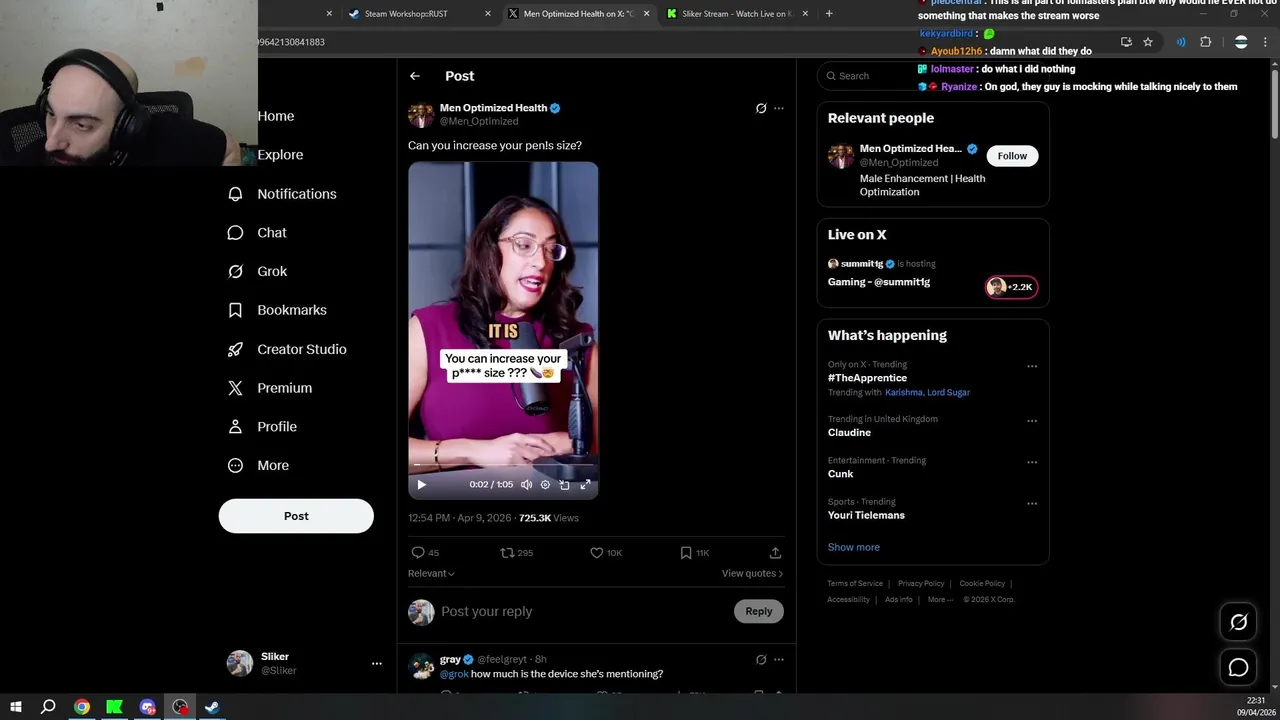
Task: Switch to Sliker Stream Kick tab
Action: (x=737, y=14)
